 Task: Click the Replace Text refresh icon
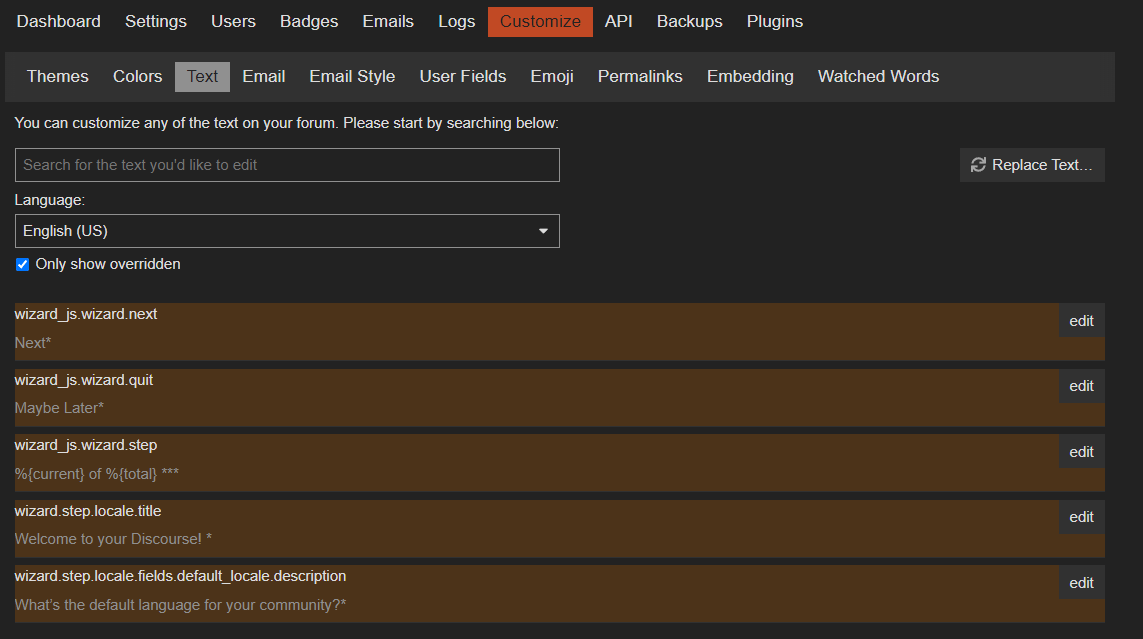(x=978, y=165)
